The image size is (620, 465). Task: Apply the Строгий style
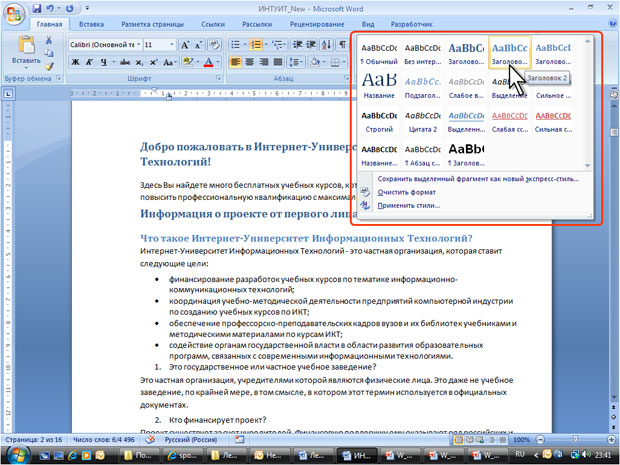(379, 122)
